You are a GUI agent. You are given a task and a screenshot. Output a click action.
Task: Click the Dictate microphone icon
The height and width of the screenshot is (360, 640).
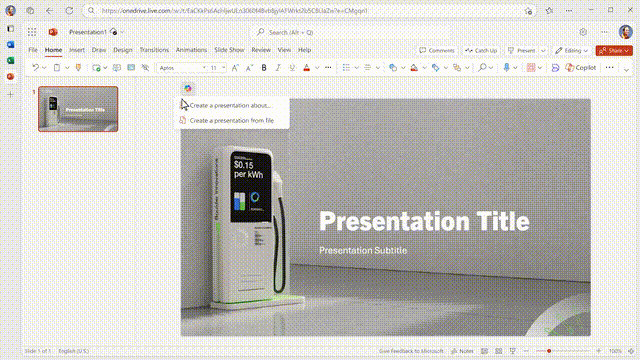click(506, 68)
